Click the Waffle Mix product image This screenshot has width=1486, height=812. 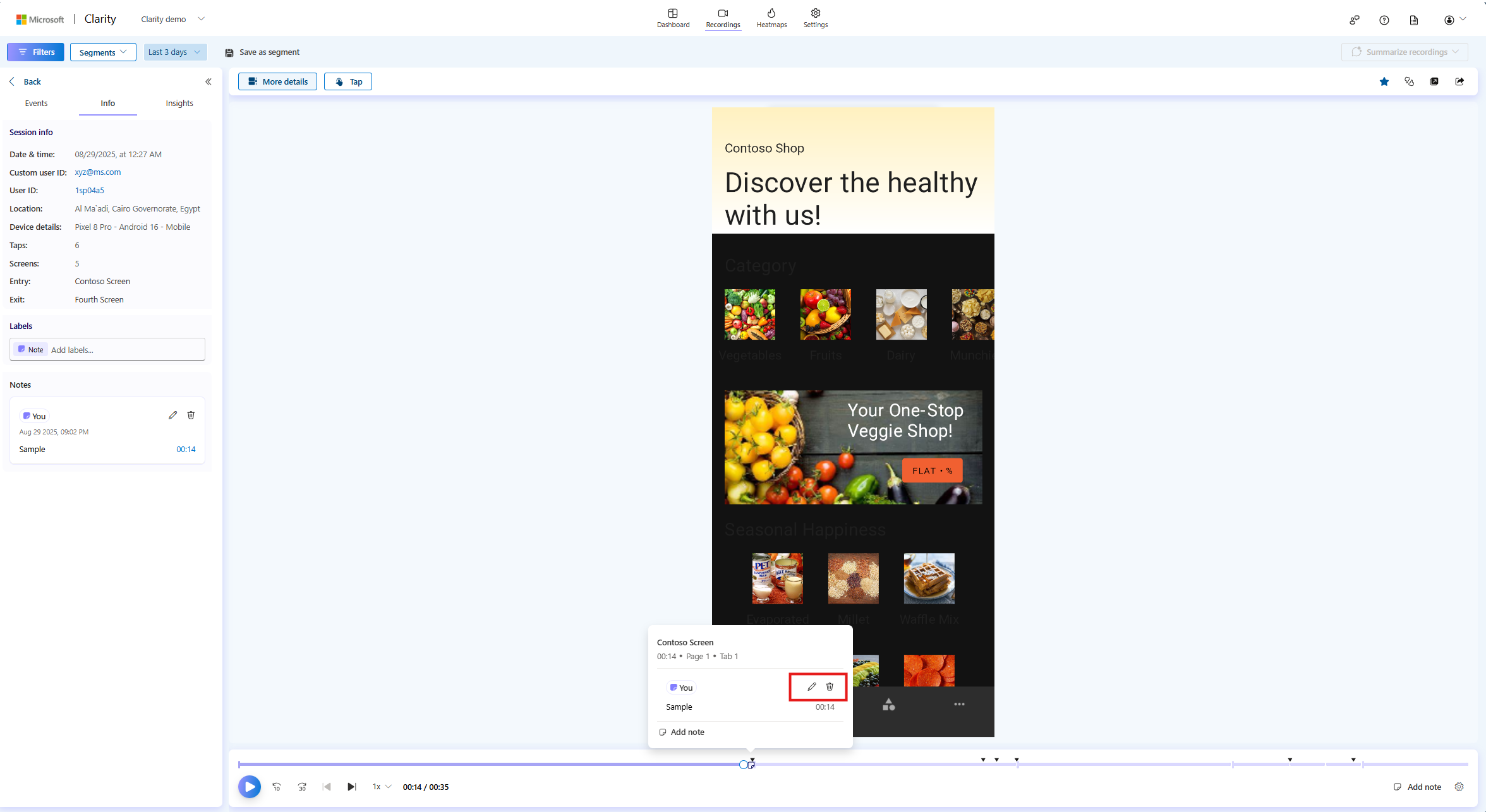point(929,578)
